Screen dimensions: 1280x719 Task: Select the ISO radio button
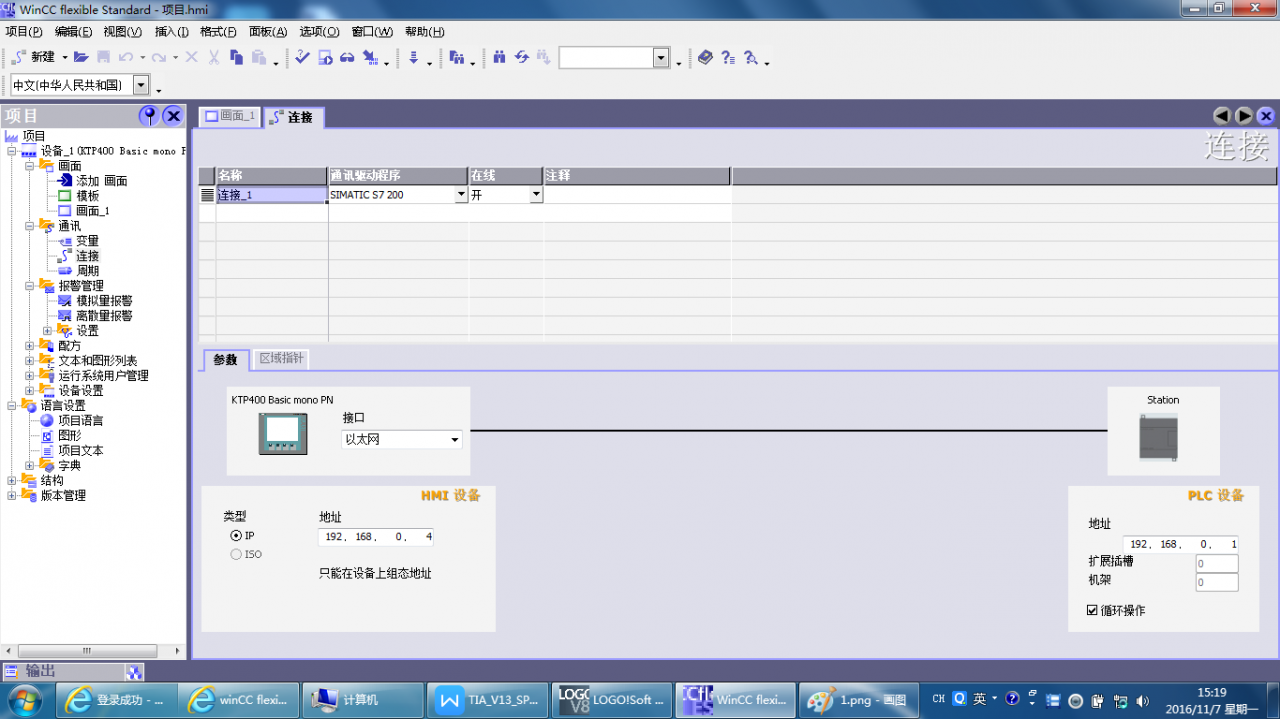(x=236, y=554)
